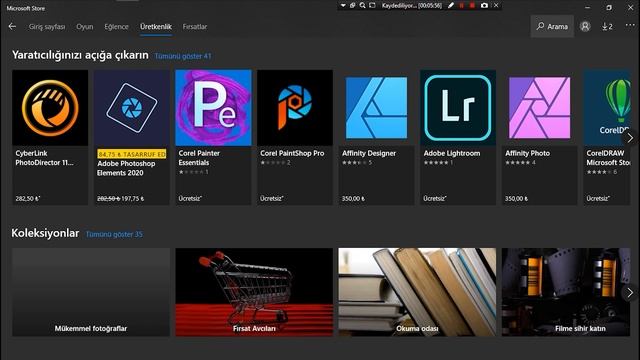Open Filme sihir katın collection
This screenshot has height=360, width=640.
pyautogui.click(x=566, y=292)
